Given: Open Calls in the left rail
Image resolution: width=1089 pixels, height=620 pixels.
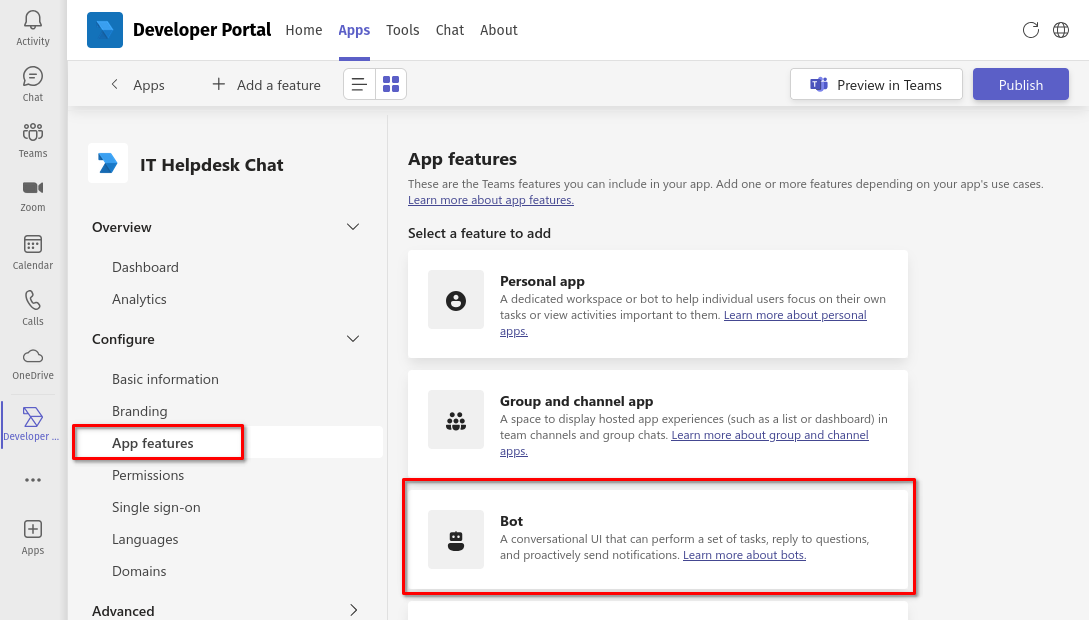Looking at the screenshot, I should [x=33, y=308].
